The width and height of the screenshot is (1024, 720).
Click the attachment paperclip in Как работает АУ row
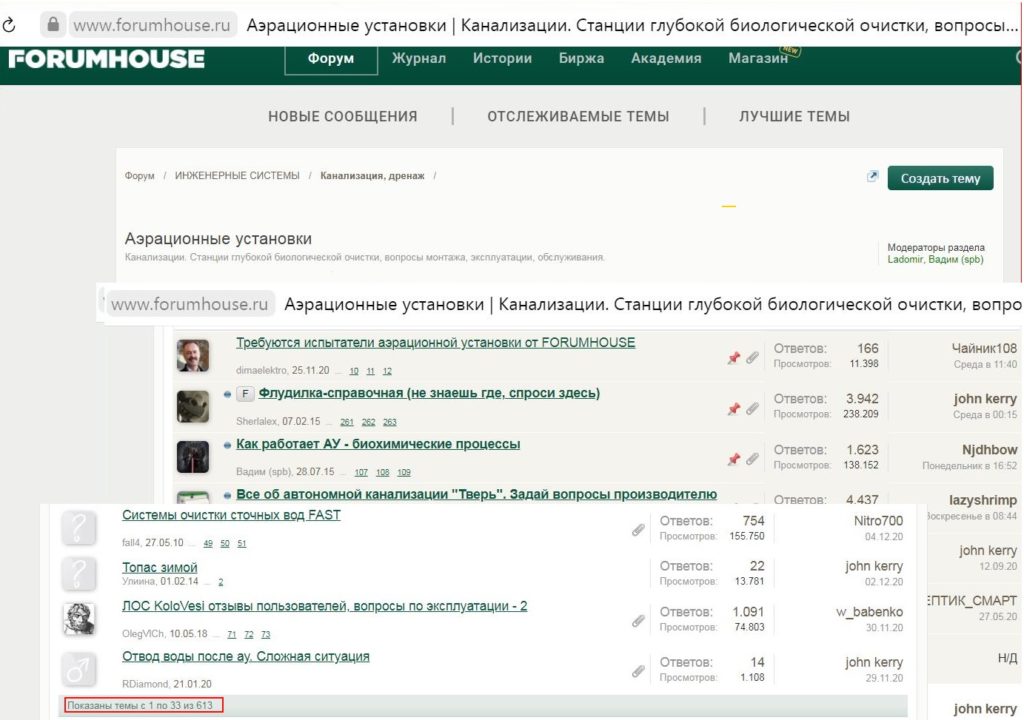752,459
